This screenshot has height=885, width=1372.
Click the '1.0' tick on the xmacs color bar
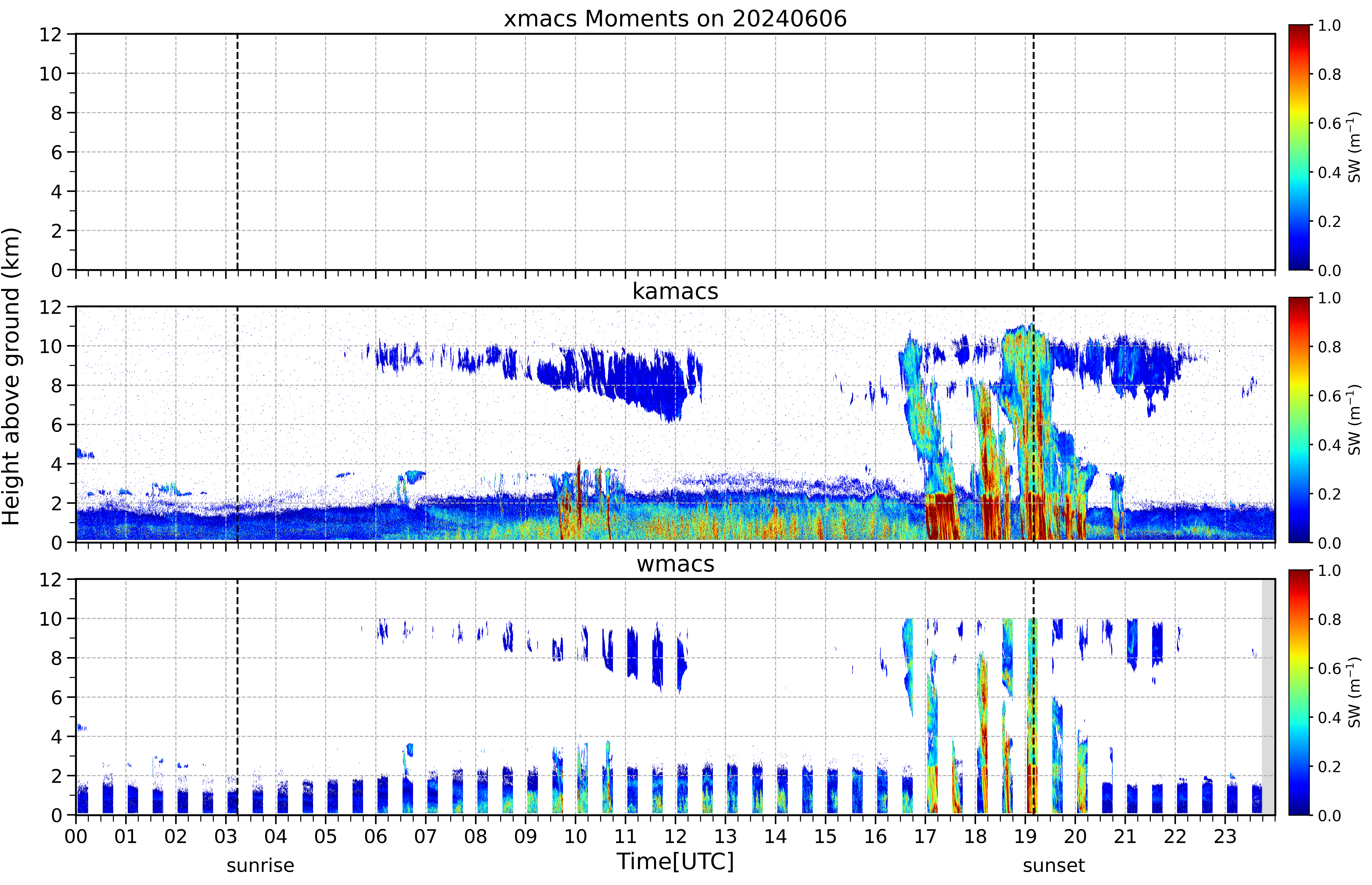point(1329,25)
